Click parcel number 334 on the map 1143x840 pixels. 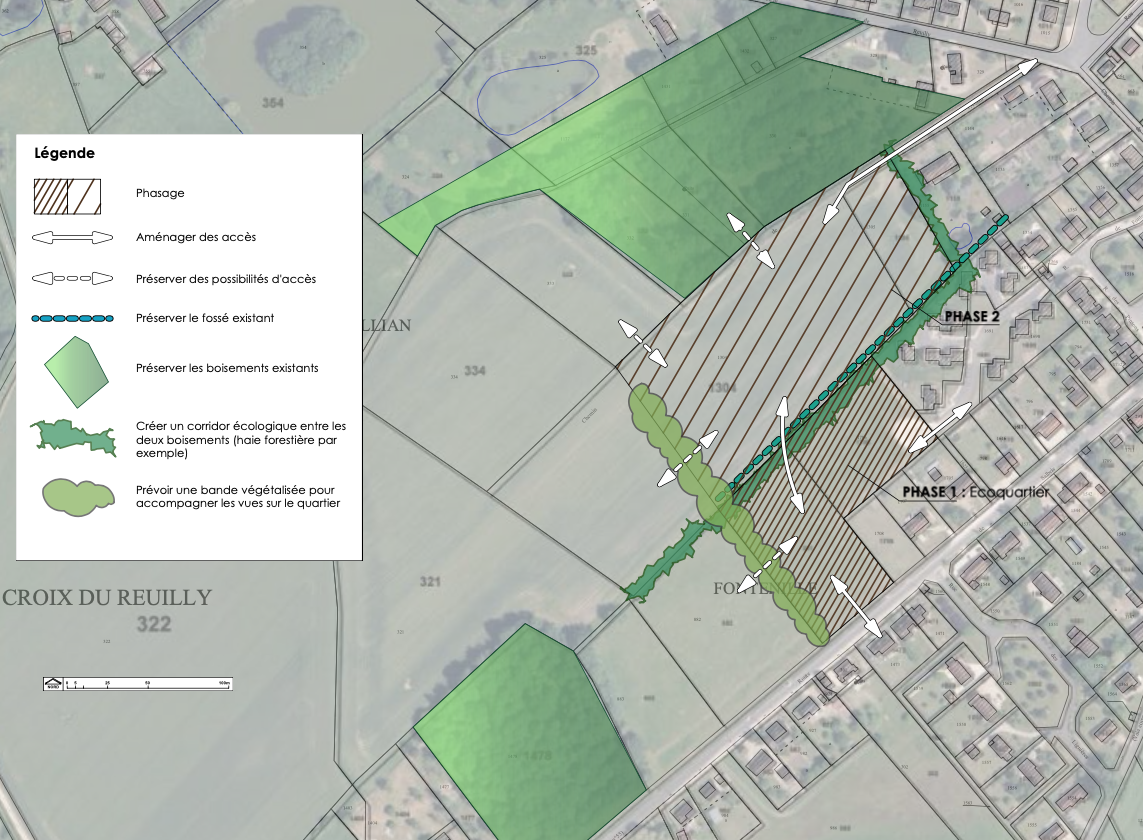(x=474, y=371)
